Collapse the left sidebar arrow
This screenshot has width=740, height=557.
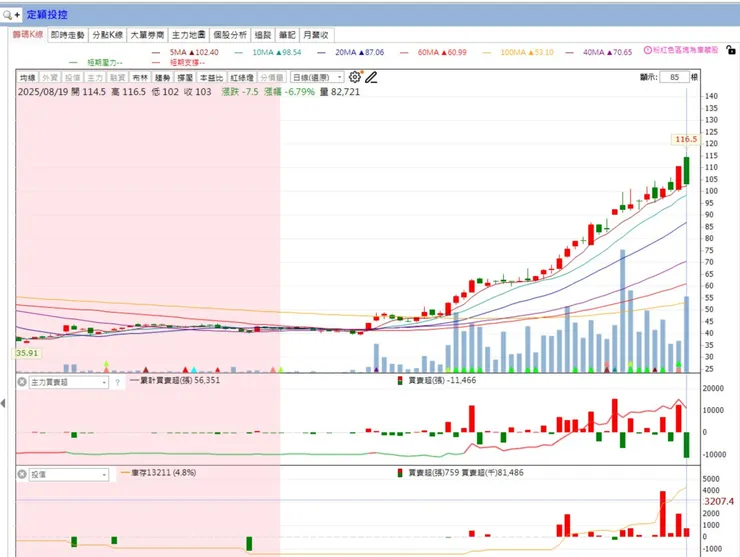coord(3,403)
